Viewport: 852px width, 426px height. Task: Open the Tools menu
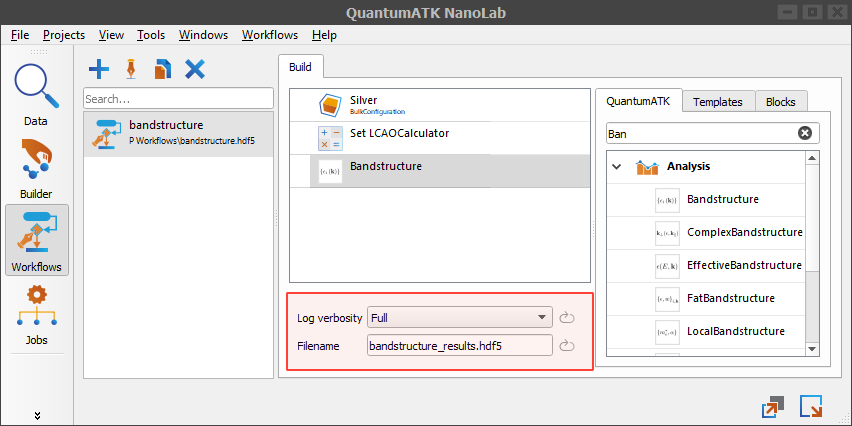pos(151,35)
